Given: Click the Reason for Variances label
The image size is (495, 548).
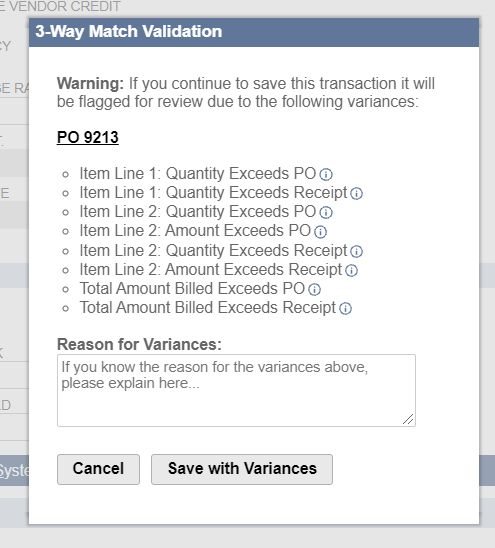Looking at the screenshot, I should pyautogui.click(x=139, y=344).
